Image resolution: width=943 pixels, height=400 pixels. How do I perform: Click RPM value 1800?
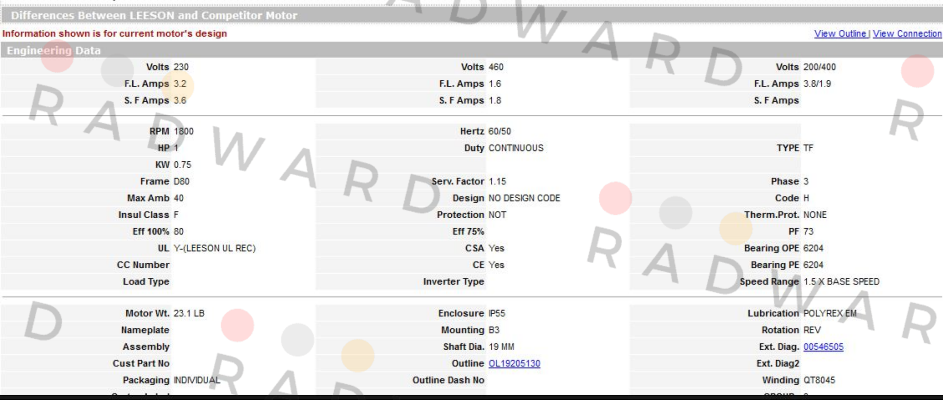pyautogui.click(x=183, y=131)
